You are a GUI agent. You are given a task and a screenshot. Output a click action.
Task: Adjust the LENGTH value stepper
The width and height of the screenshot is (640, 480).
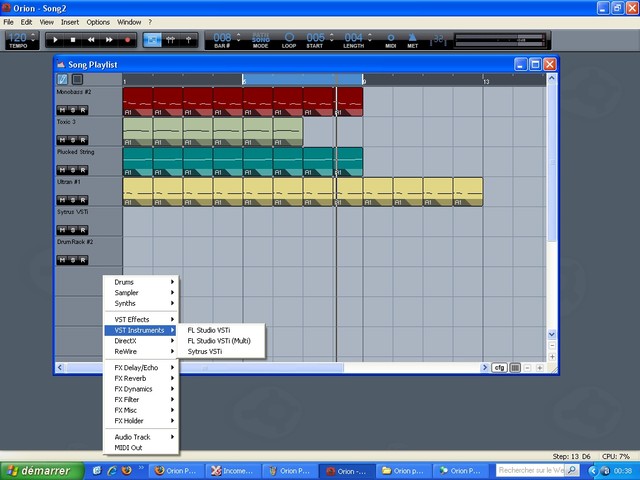[x=369, y=38]
